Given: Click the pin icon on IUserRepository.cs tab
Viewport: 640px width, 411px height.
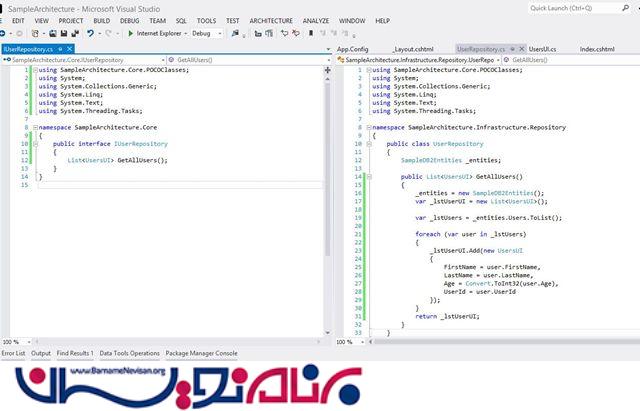Looking at the screenshot, I should pos(61,48).
